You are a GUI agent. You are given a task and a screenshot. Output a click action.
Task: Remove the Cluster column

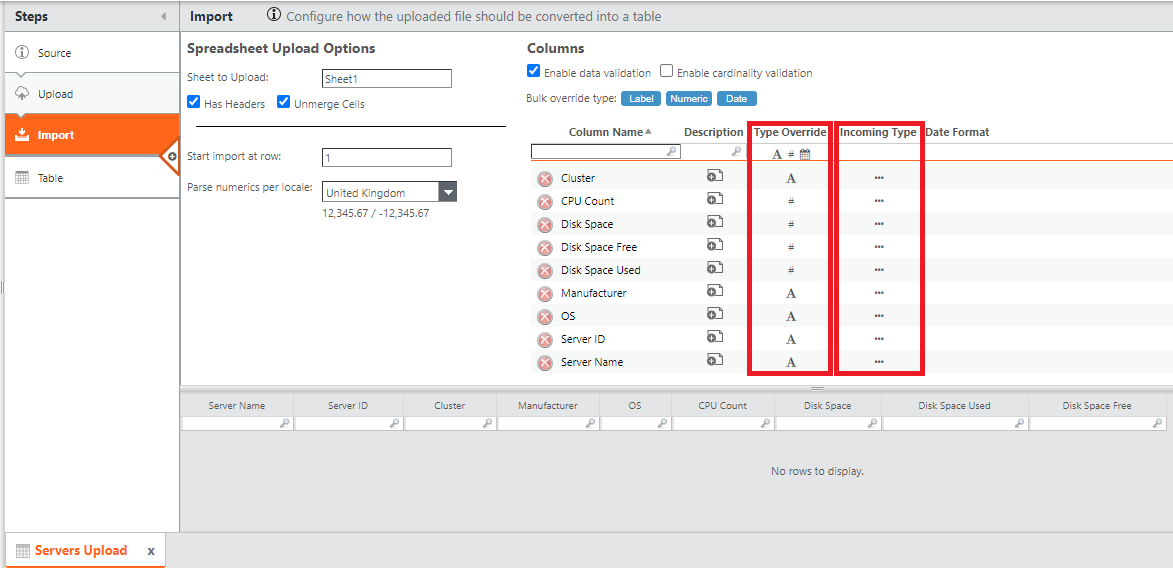click(545, 179)
